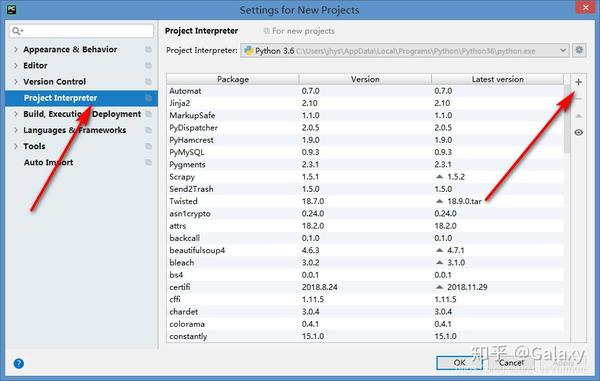The height and width of the screenshot is (381, 600).
Task: Open the Project Interpreter dropdown
Action: pos(405,50)
